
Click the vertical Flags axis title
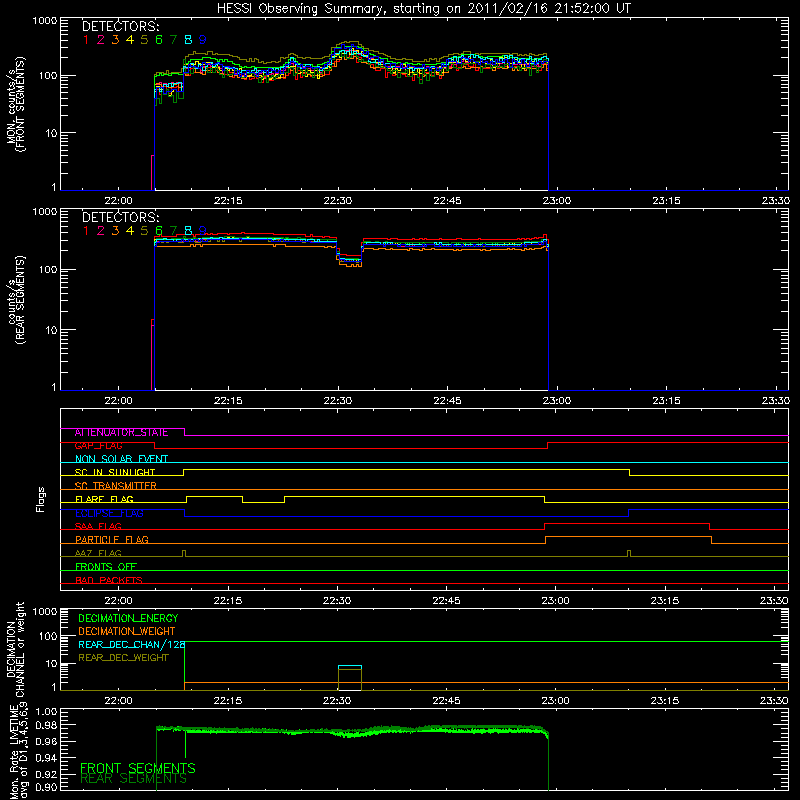pos(41,499)
